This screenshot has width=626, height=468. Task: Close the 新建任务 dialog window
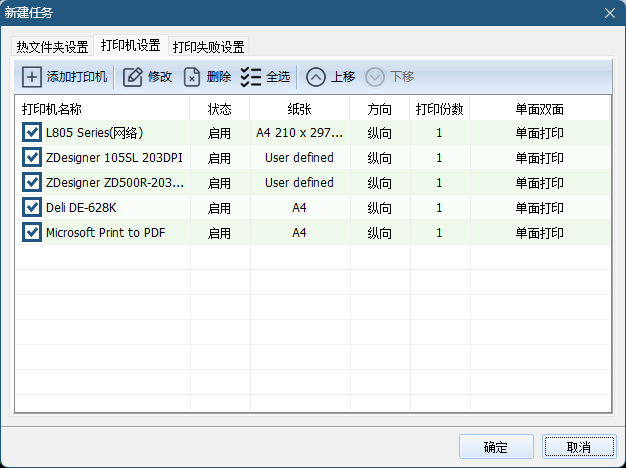point(610,13)
